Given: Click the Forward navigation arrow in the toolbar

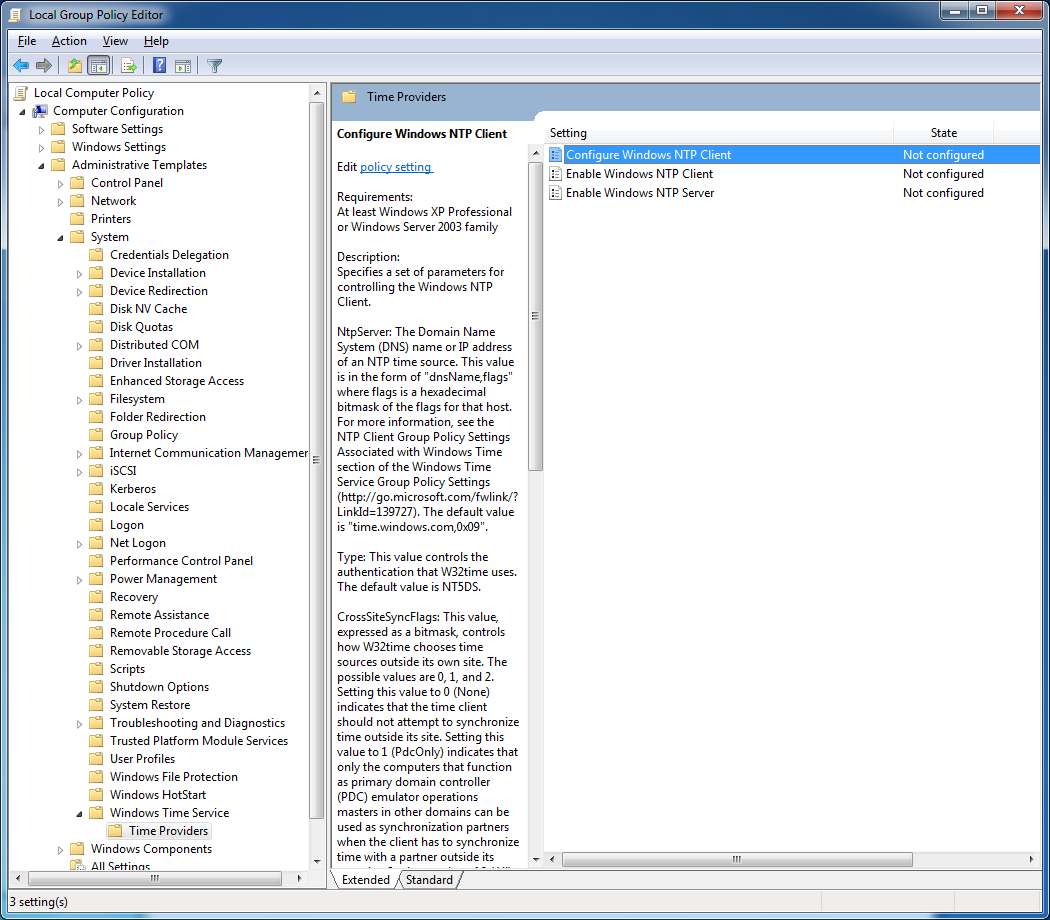Looking at the screenshot, I should [43, 65].
